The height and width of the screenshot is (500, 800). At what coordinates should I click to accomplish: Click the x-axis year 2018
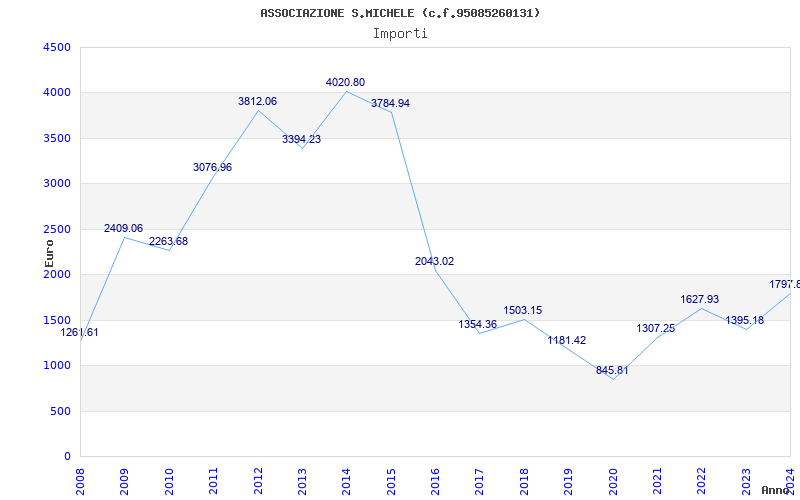point(524,481)
